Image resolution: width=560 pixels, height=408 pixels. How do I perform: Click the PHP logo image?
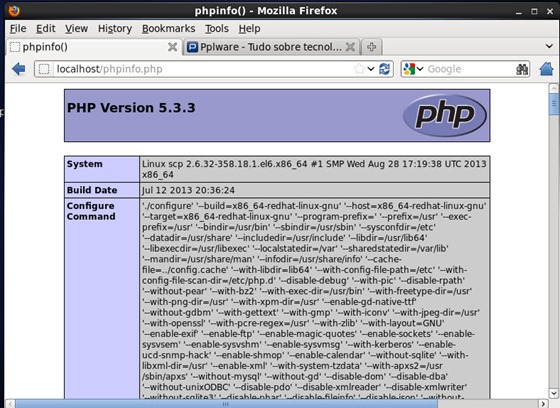point(445,115)
